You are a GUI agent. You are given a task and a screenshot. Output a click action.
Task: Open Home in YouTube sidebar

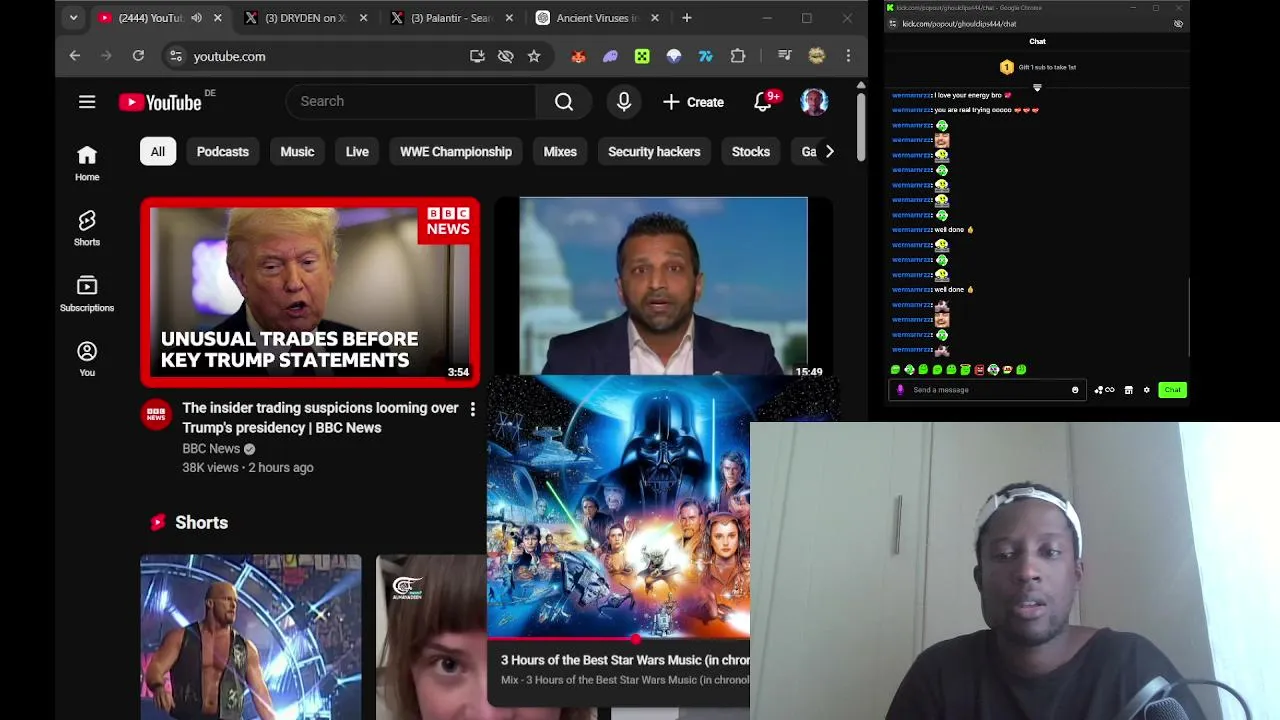pyautogui.click(x=87, y=163)
